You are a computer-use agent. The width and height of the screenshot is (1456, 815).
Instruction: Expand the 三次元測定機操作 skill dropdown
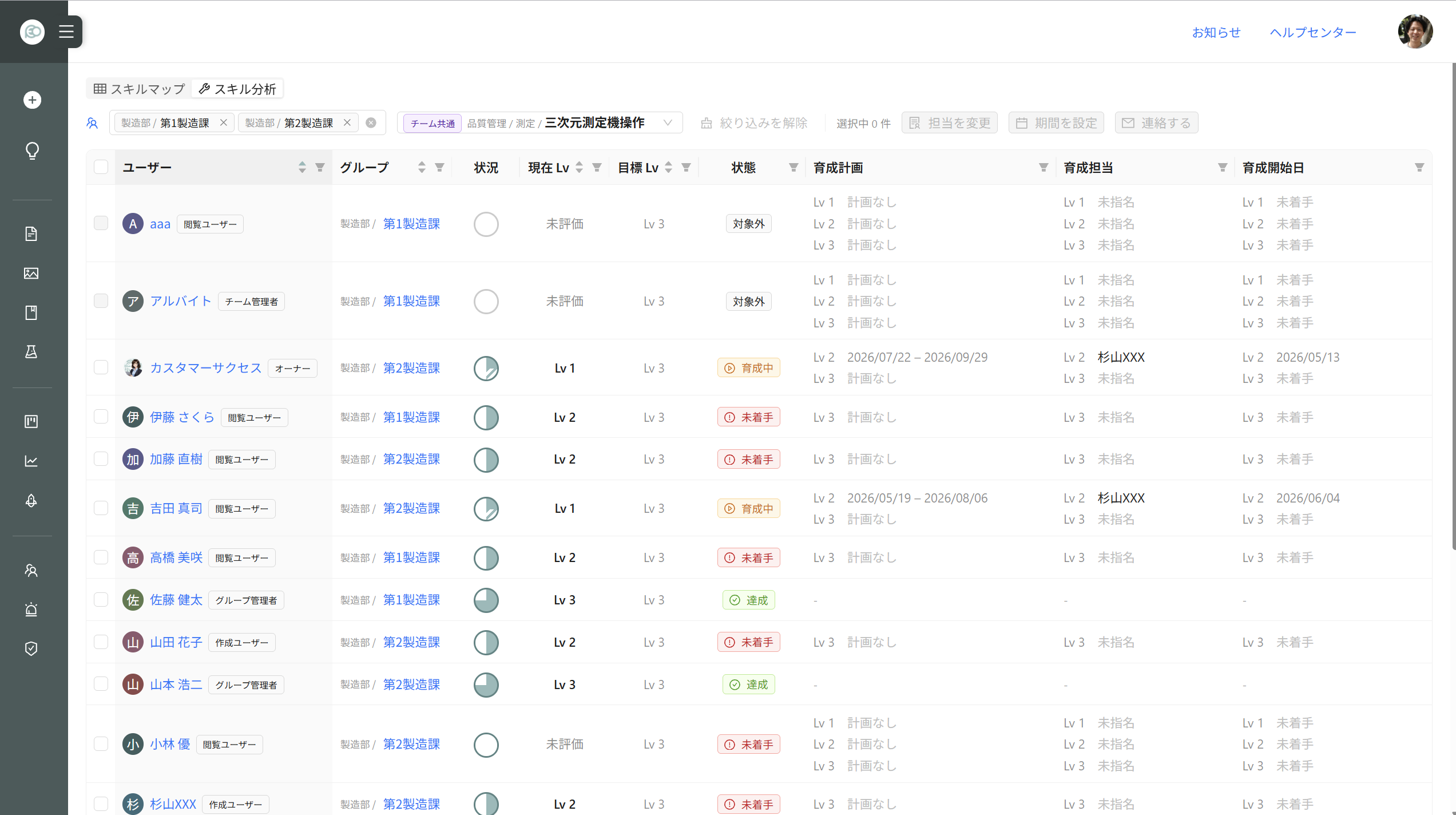539,122
